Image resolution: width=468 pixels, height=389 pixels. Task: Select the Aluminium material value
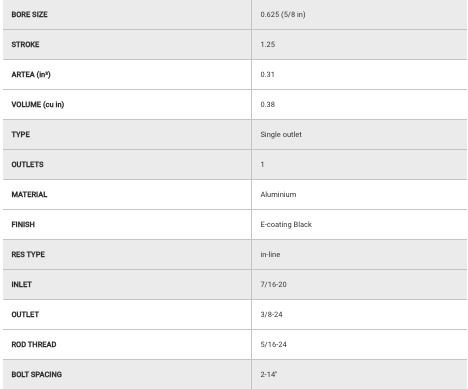click(x=278, y=194)
